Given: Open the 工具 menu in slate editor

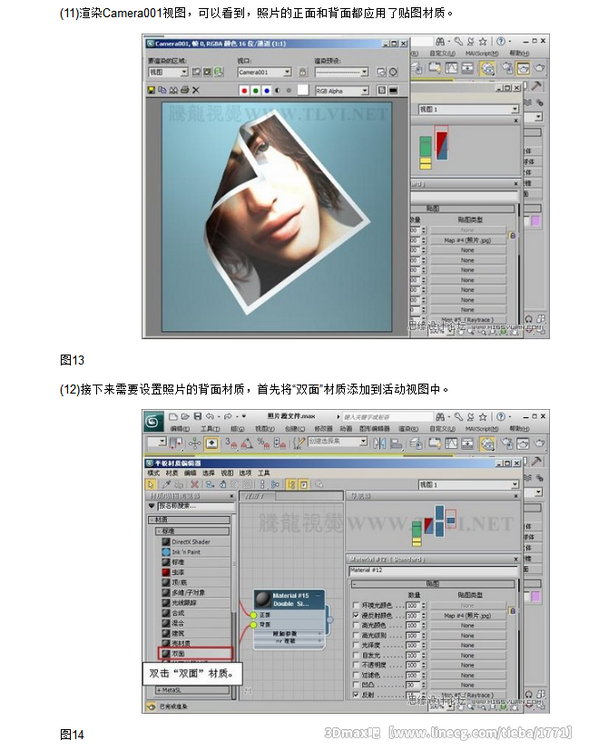Looking at the screenshot, I should tap(264, 473).
